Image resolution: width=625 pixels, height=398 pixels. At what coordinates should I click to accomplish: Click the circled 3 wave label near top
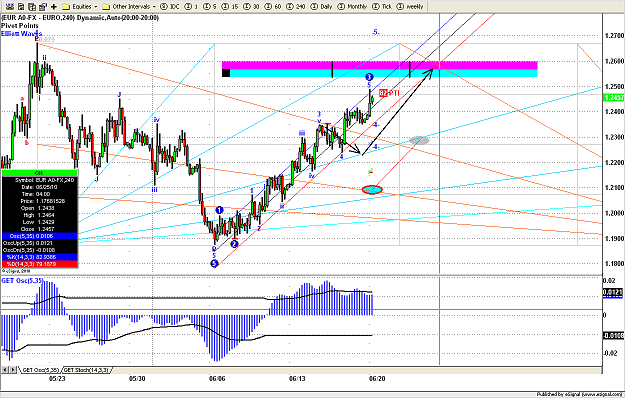click(369, 77)
